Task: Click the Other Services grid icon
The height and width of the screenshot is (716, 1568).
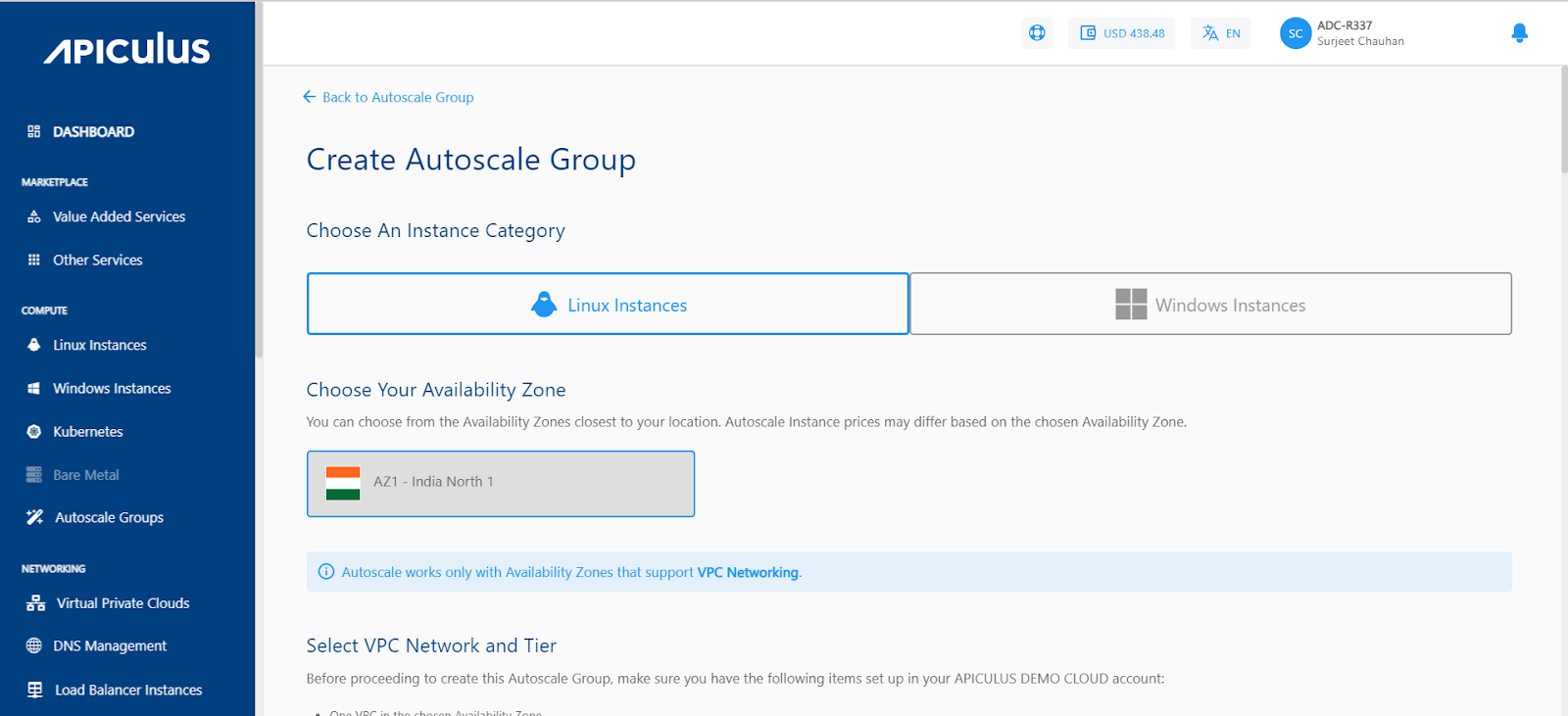Action: click(x=34, y=260)
